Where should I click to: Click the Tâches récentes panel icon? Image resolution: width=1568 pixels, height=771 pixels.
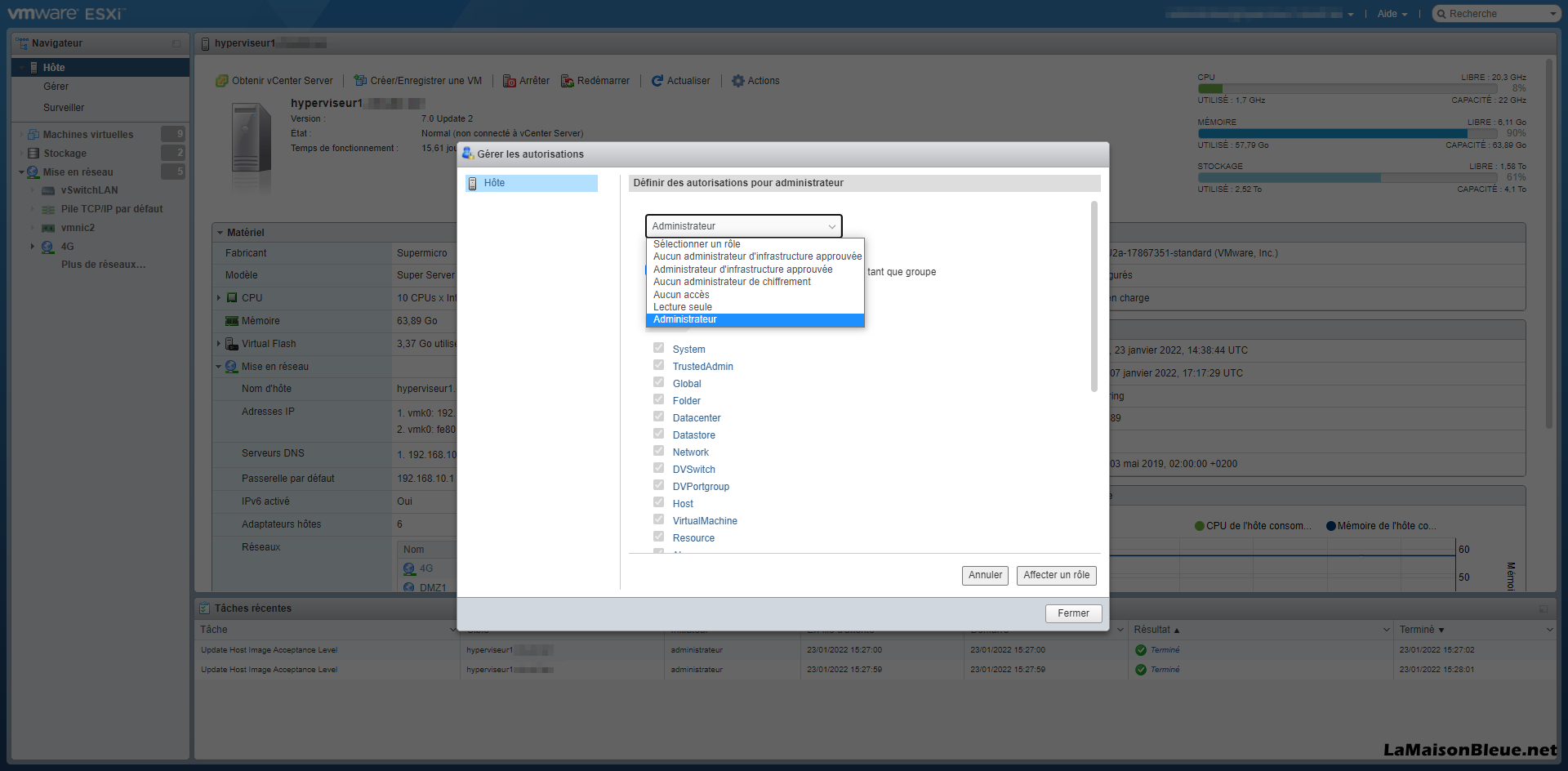(205, 608)
